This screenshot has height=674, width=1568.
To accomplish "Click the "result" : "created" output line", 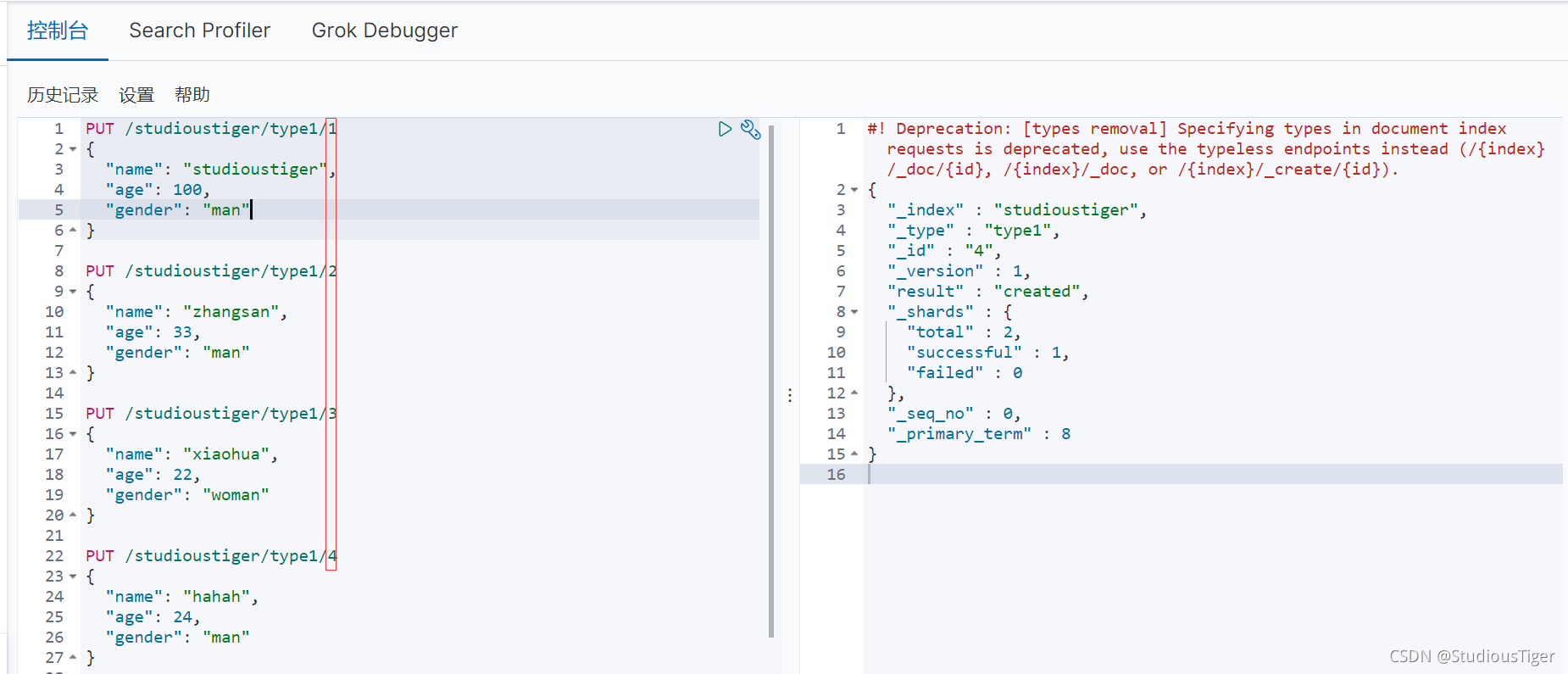I will click(987, 292).
